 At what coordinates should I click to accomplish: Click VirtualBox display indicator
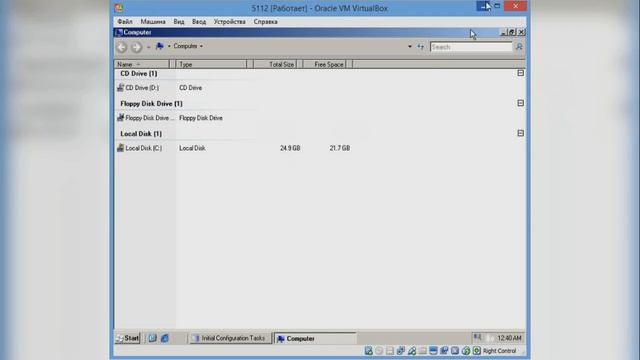coord(433,351)
